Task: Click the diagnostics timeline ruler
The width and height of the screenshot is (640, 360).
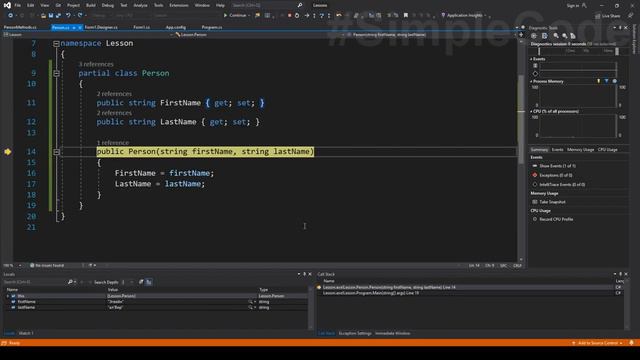Action: [578, 51]
